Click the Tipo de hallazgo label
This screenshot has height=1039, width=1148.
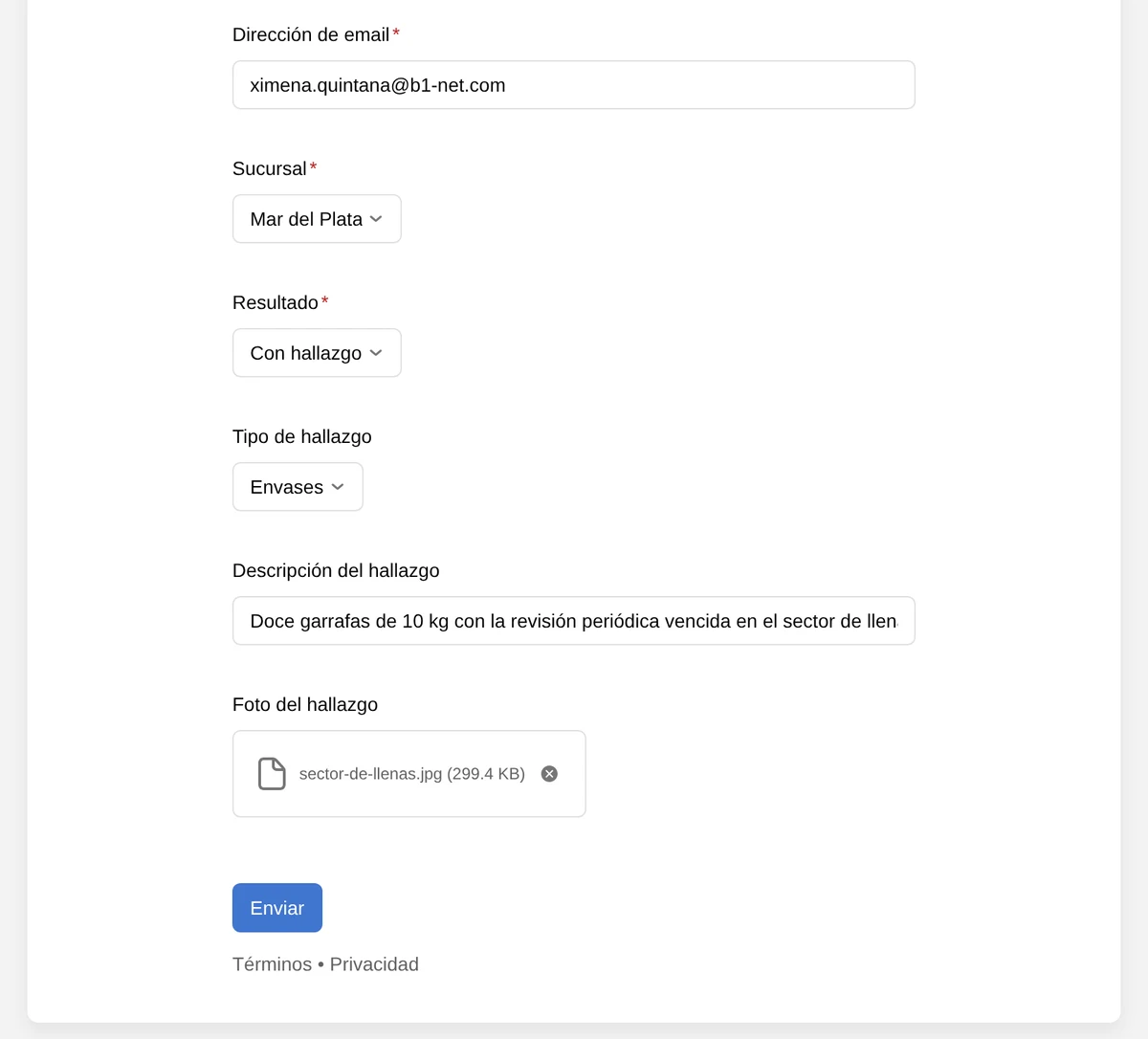[302, 436]
